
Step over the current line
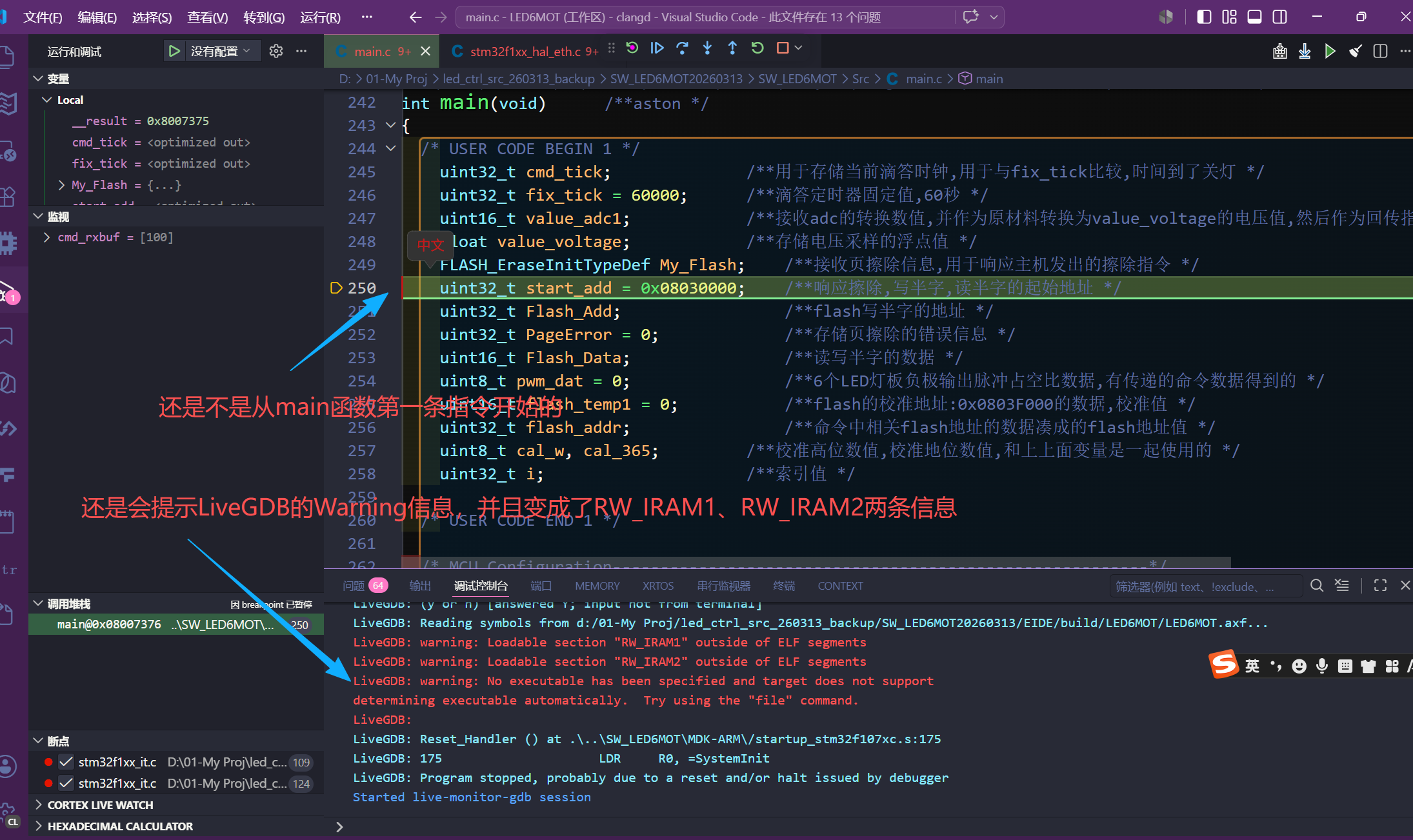(x=683, y=48)
